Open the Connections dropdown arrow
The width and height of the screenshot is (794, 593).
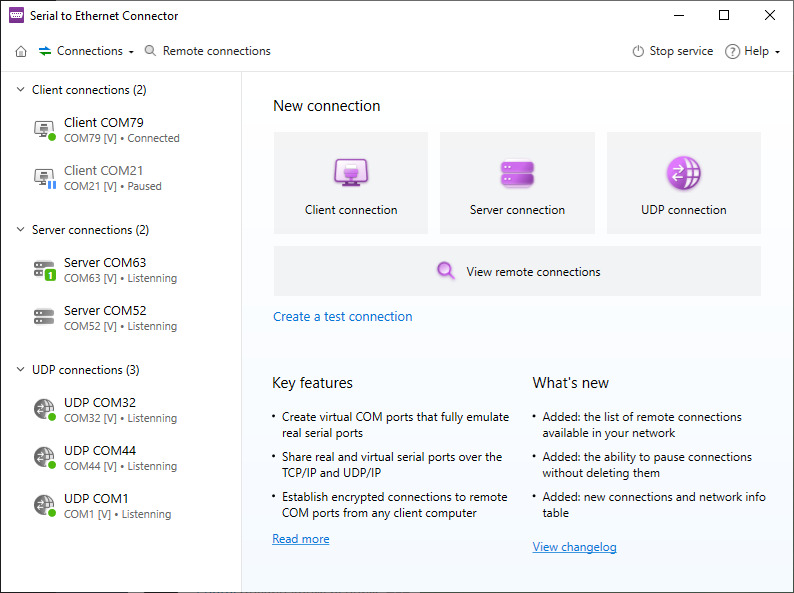point(131,52)
